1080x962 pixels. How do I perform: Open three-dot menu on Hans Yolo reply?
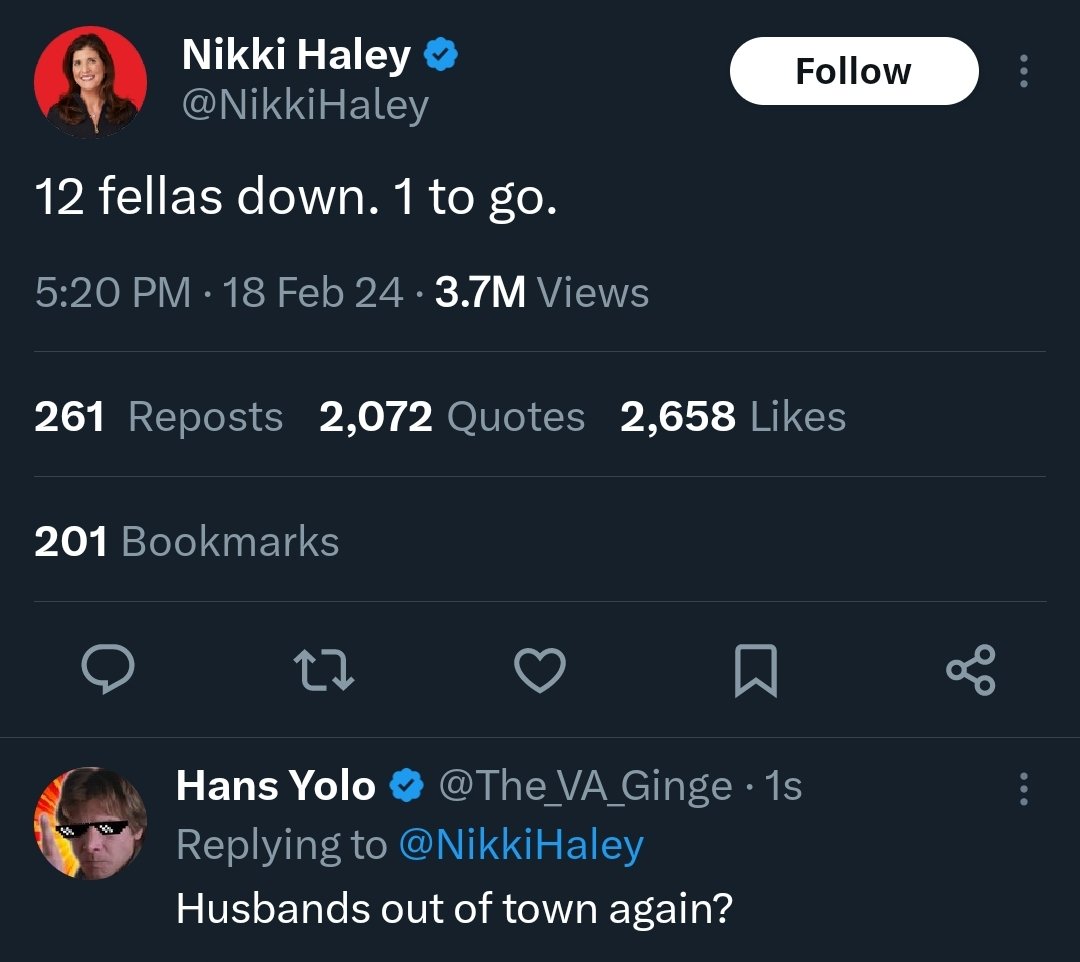(1023, 789)
